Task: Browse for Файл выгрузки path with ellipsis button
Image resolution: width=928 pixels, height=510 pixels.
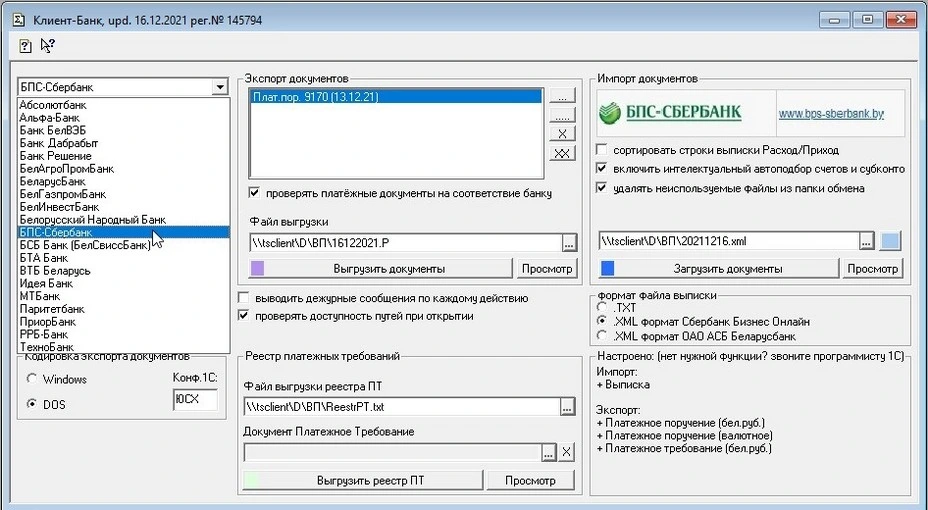Action: 568,242
